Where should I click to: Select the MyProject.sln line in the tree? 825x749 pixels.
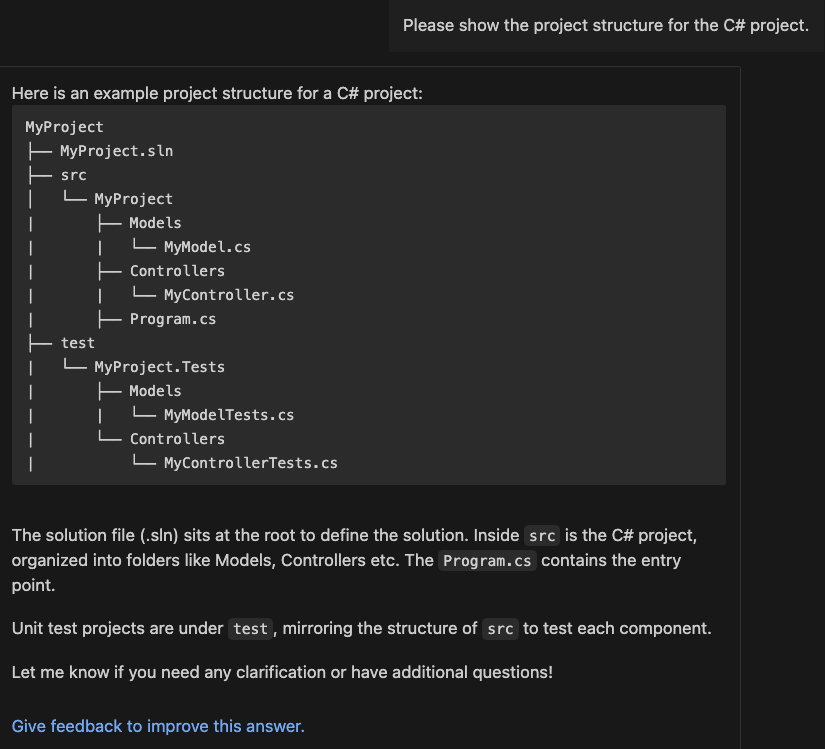click(116, 151)
